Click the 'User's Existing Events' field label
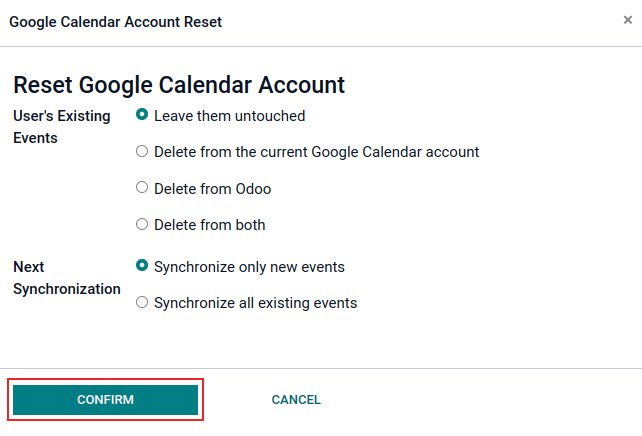 point(61,127)
